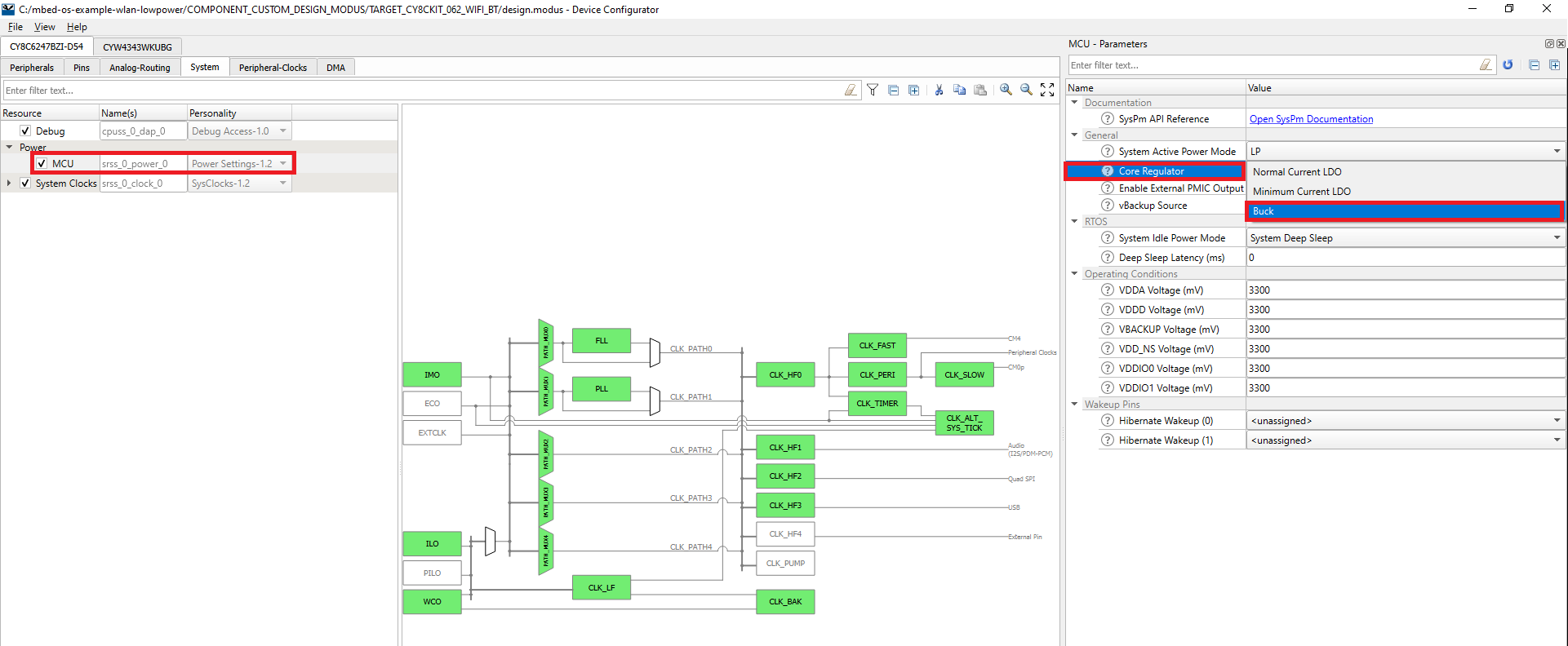Click the Paste clipboard icon
The width and height of the screenshot is (1568, 646).
980,91
